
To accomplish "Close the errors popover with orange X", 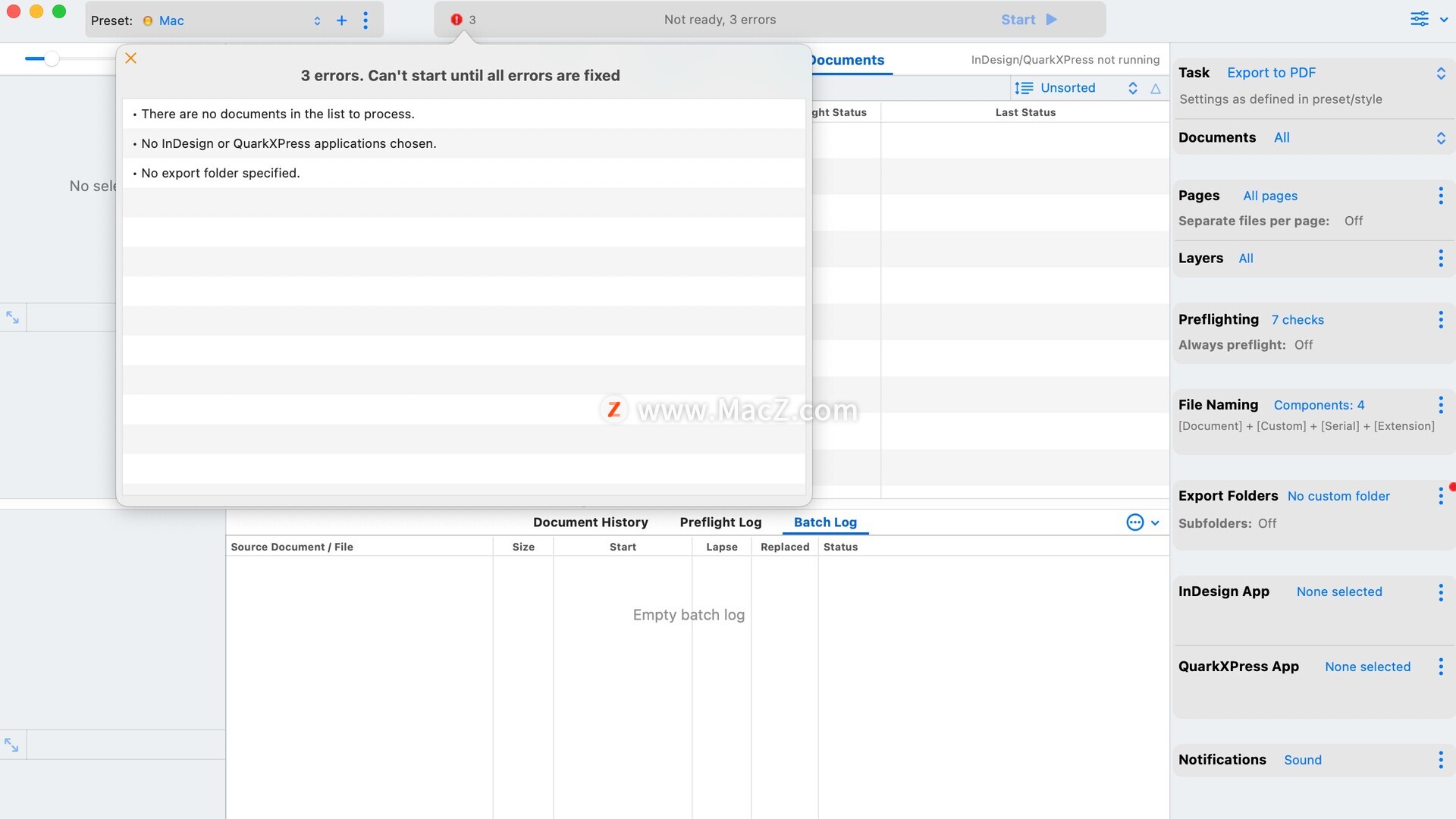I will tap(130, 58).
